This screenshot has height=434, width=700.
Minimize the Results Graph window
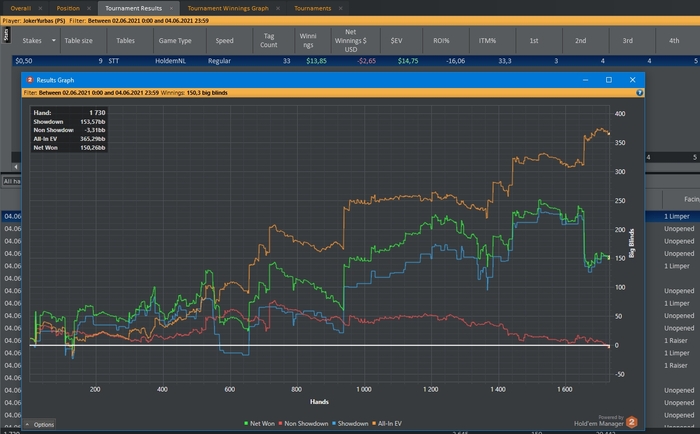(x=585, y=80)
